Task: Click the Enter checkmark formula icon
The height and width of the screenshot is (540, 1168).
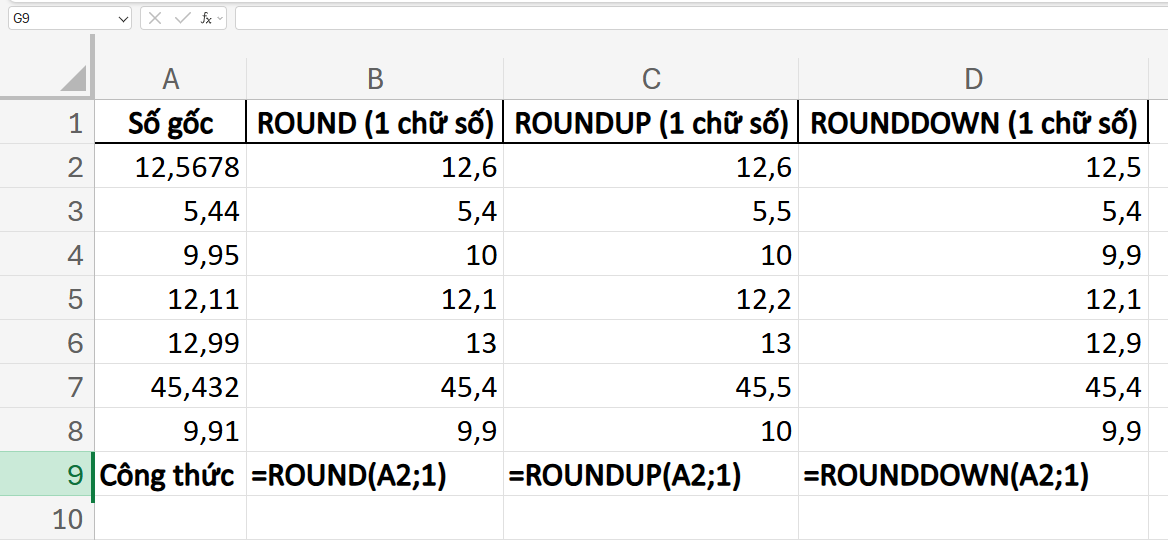Action: [x=181, y=18]
